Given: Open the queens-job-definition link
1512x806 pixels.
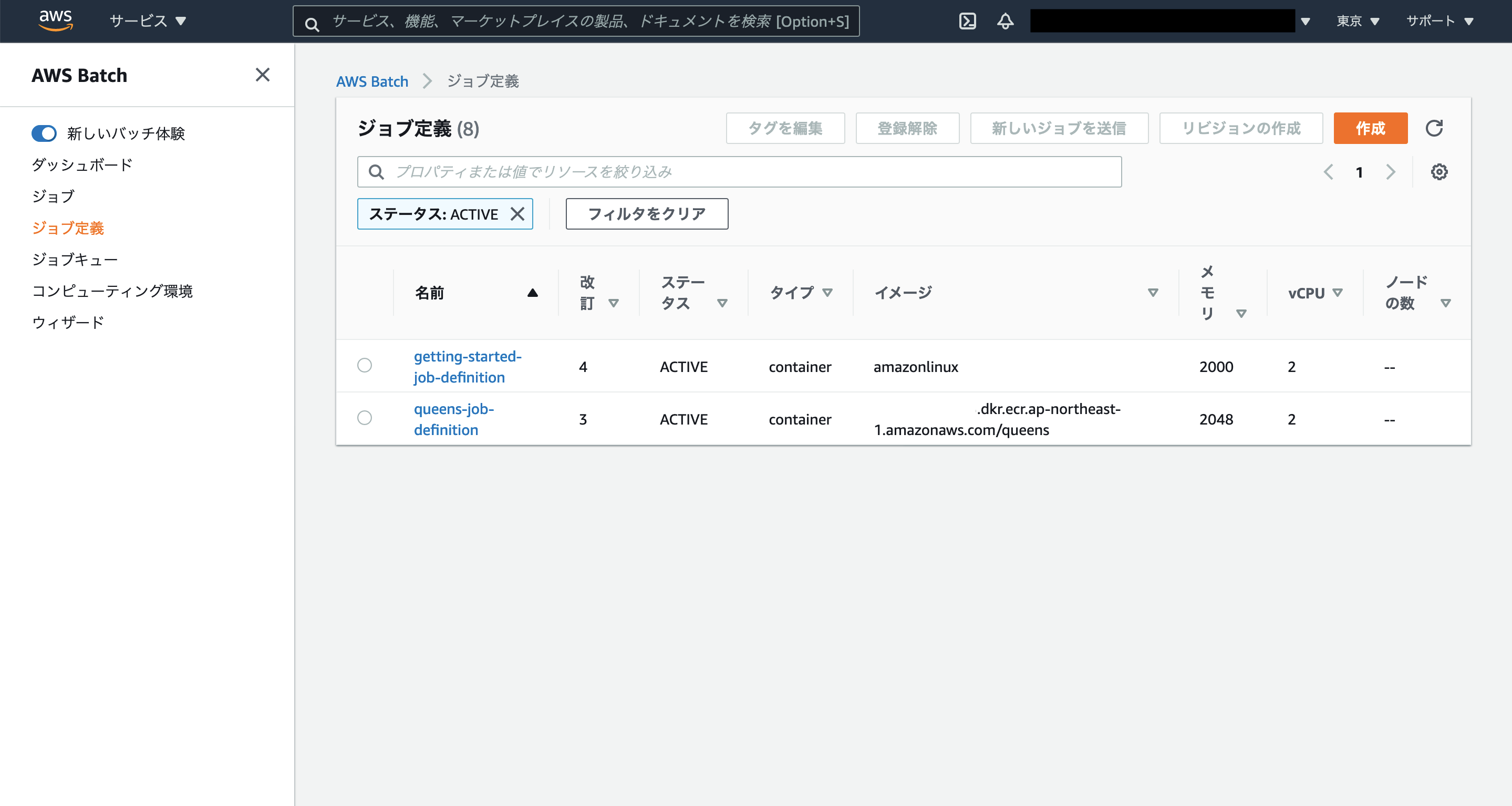Looking at the screenshot, I should [x=454, y=419].
